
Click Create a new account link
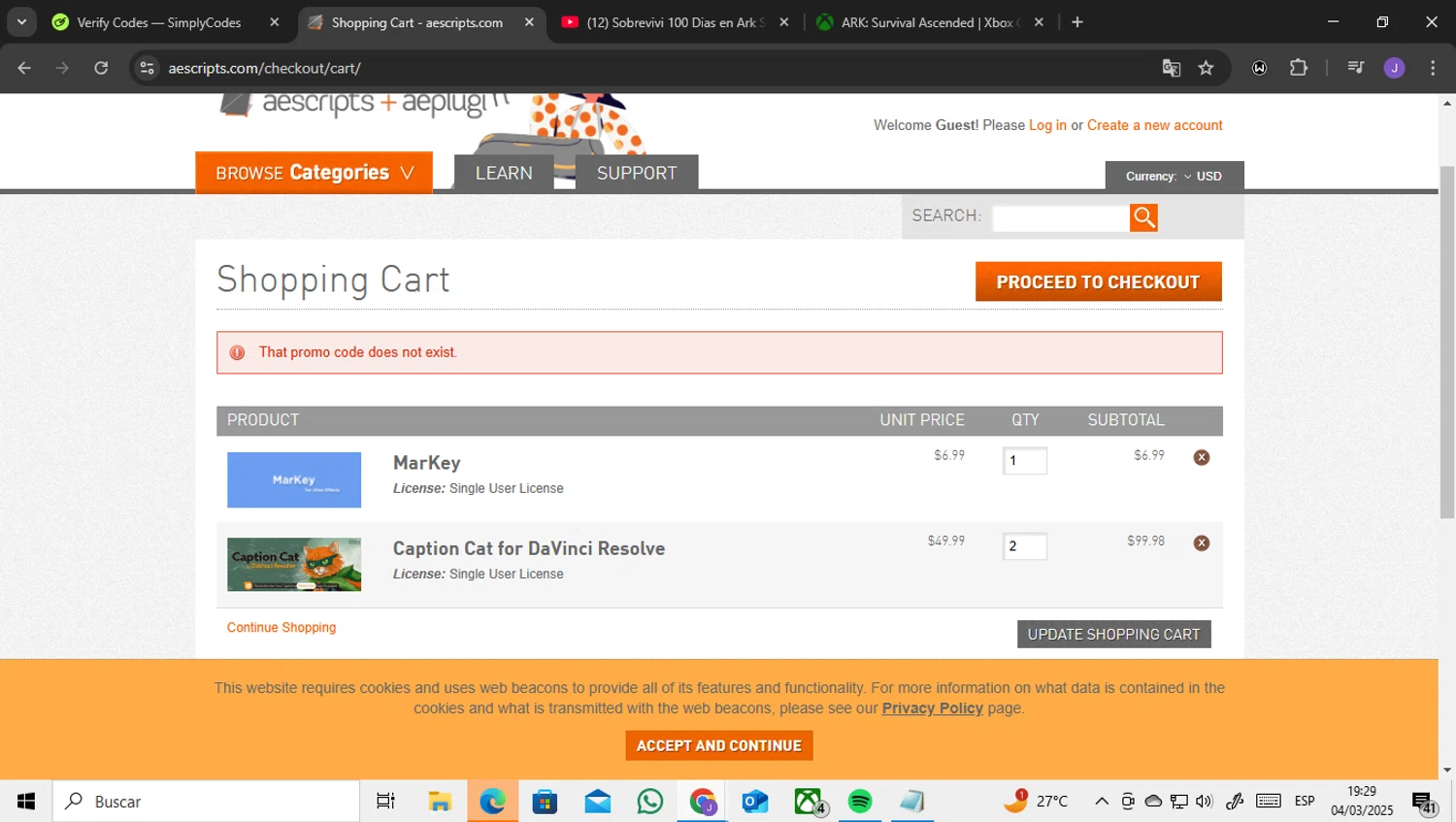(1155, 125)
